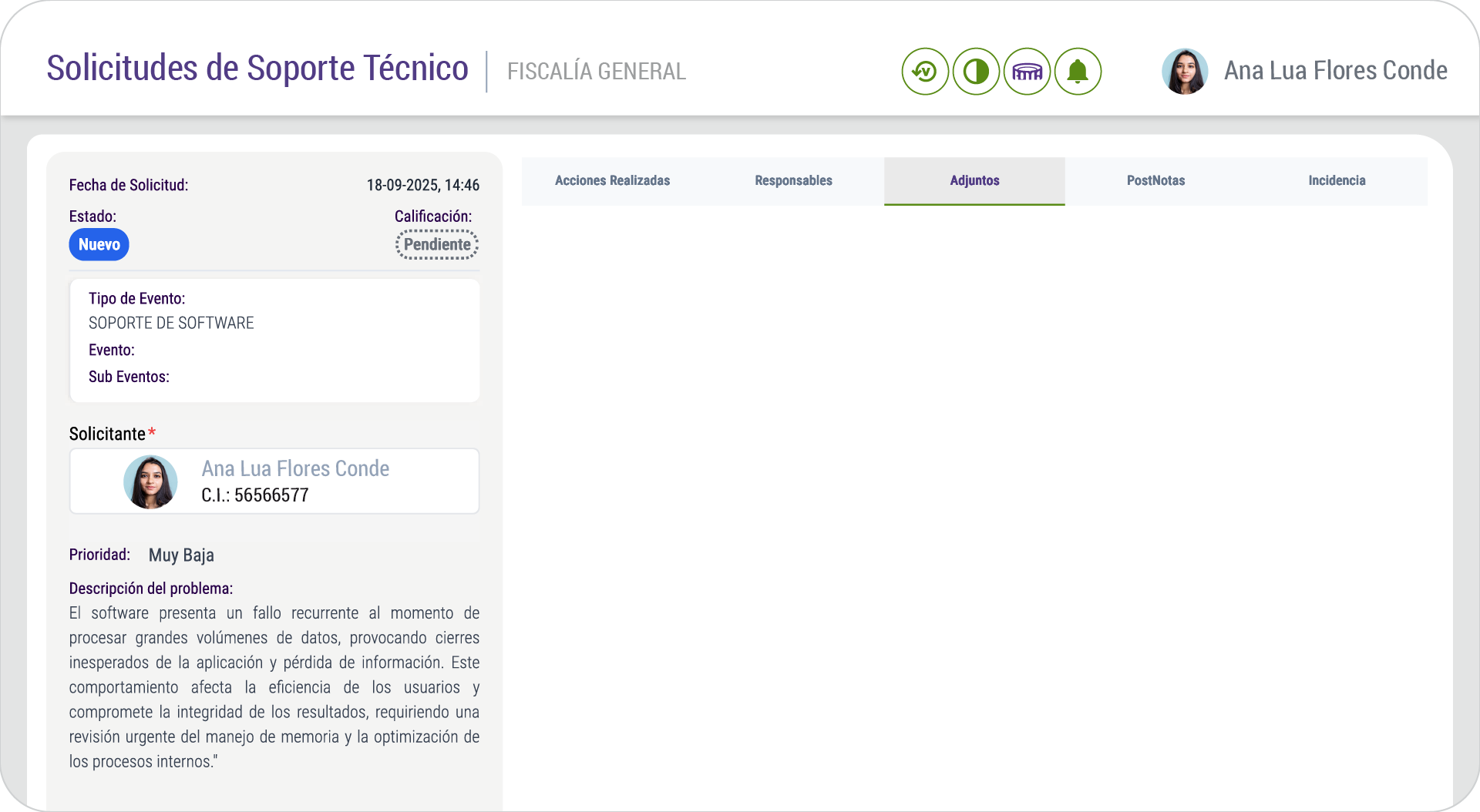
Task: Click the Prioridad value Muy Baja
Action: tap(181, 555)
